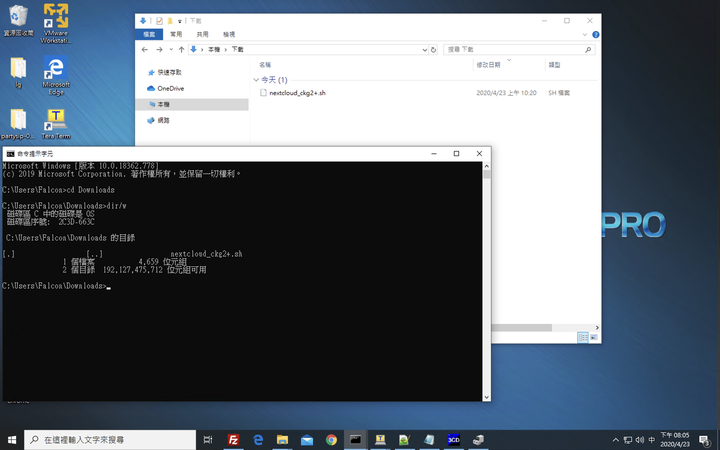Viewport: 720px width, 450px height.
Task: Sort by 名稱 (Name) column header
Action: 265,65
